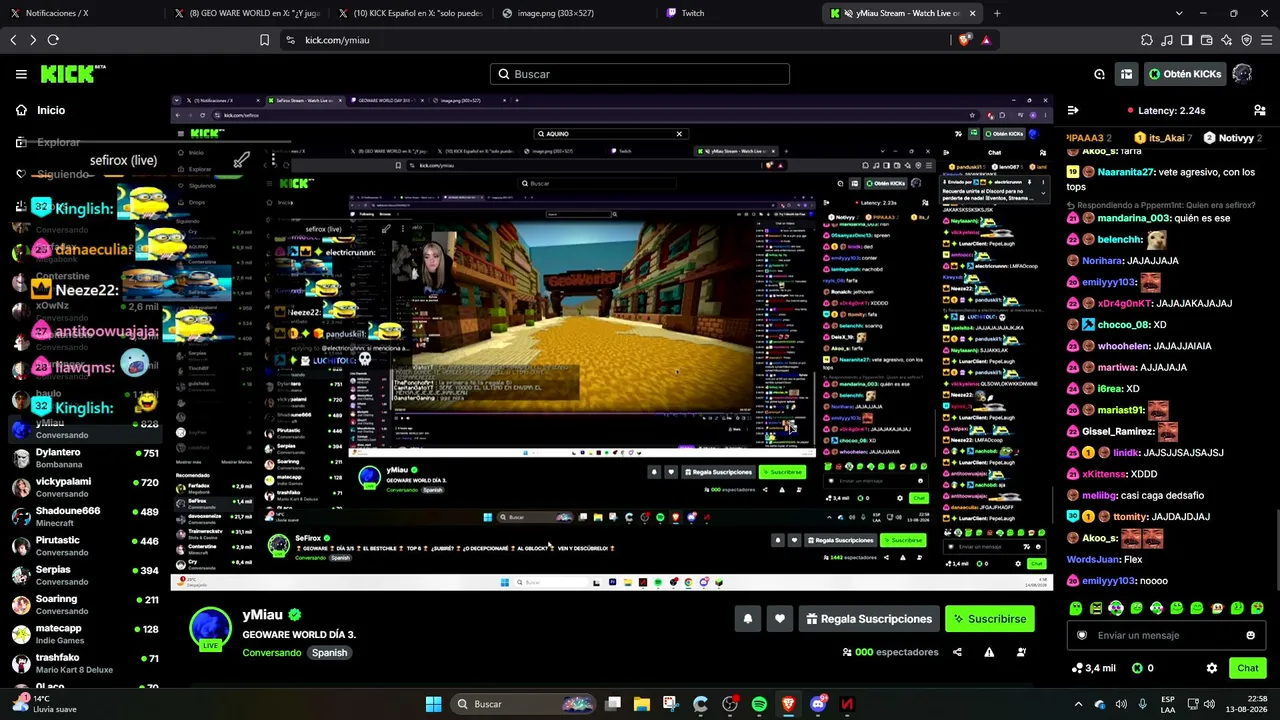Open the leaderboard icon next to Obtén KICKs
This screenshot has width=1280, height=720.
click(x=1126, y=74)
